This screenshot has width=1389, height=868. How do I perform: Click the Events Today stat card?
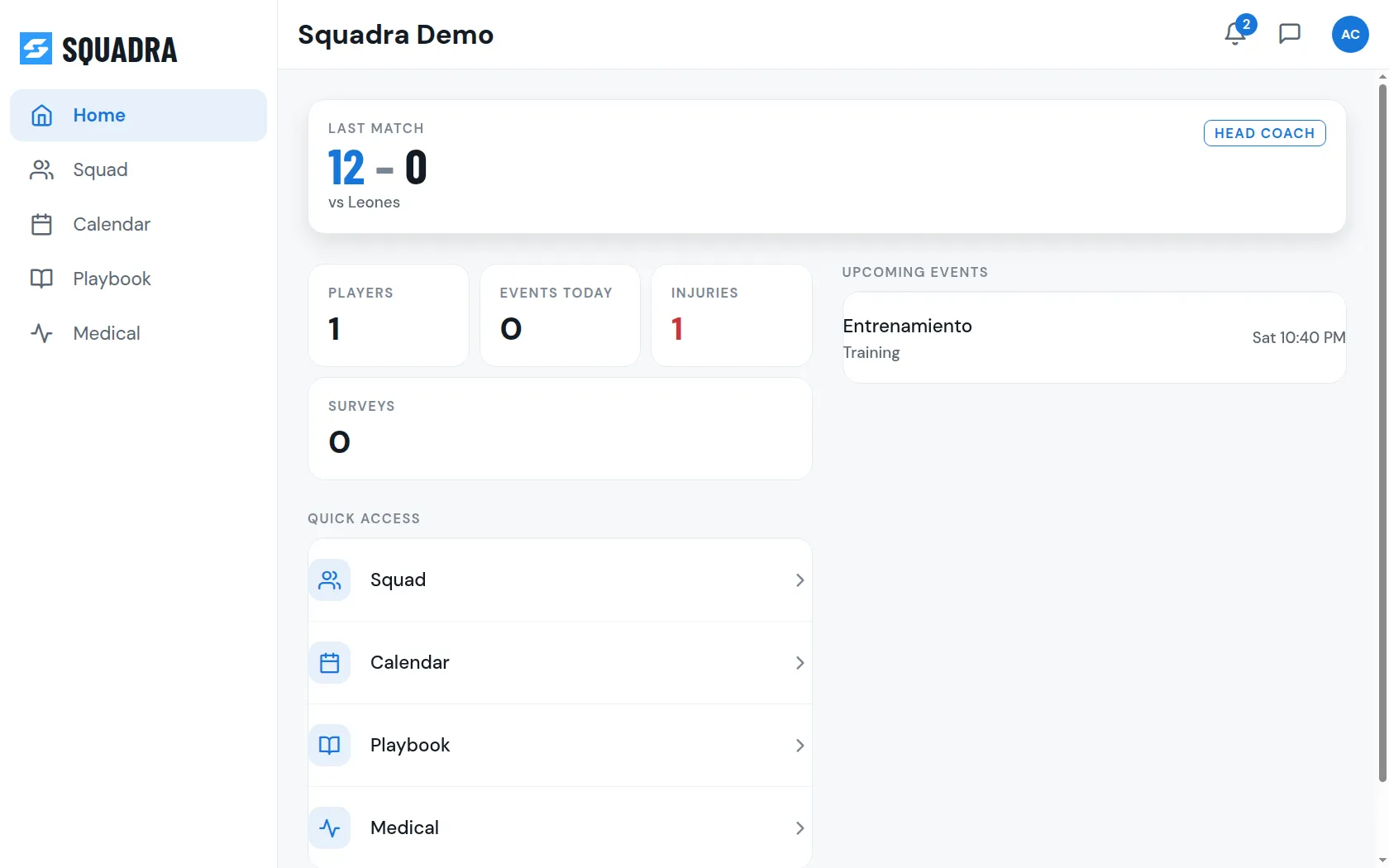click(560, 315)
